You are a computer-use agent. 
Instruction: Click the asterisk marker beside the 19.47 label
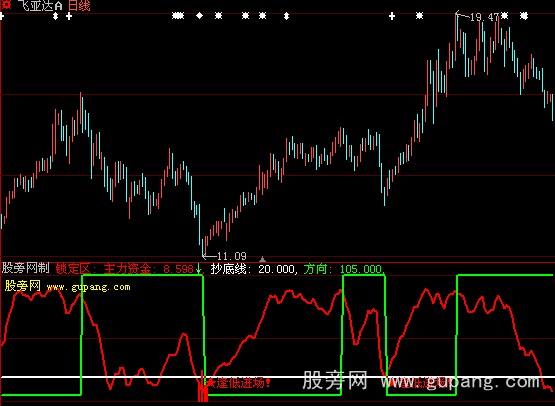504,16
